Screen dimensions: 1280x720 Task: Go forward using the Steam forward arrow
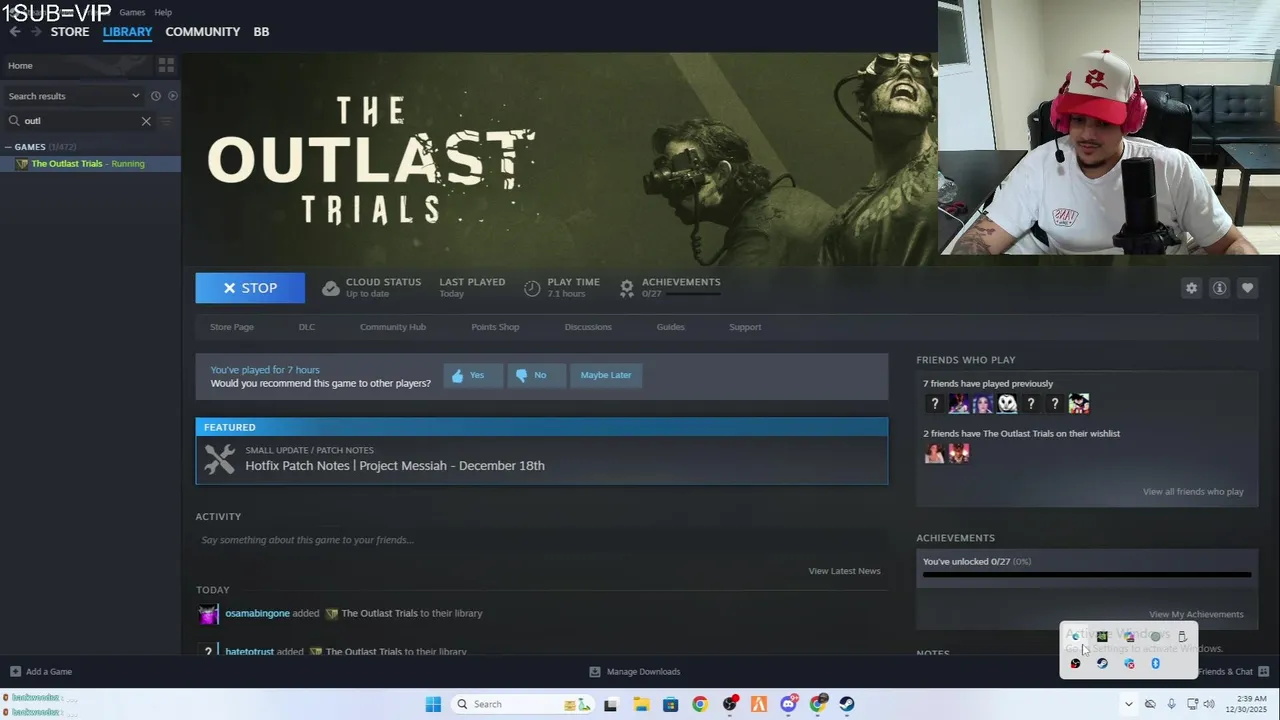[x=36, y=32]
